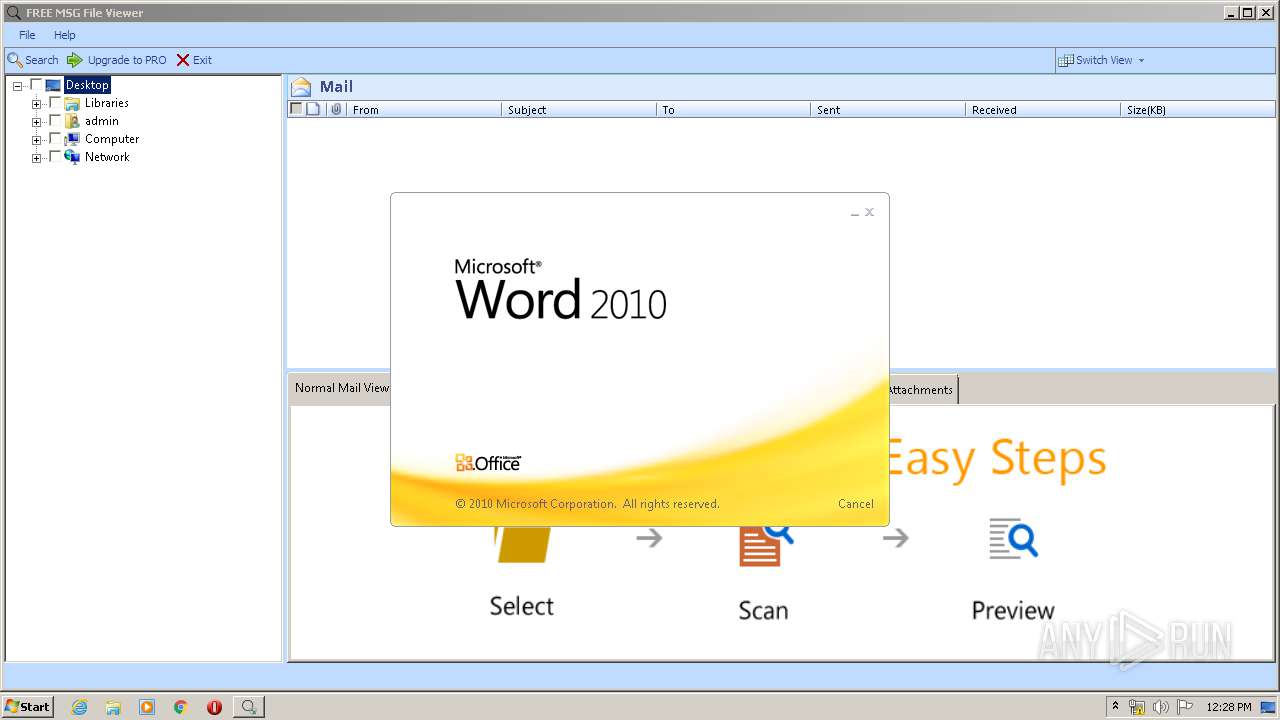Viewport: 1280px width, 720px height.
Task: Sort mail list by From column
Action: (424, 110)
